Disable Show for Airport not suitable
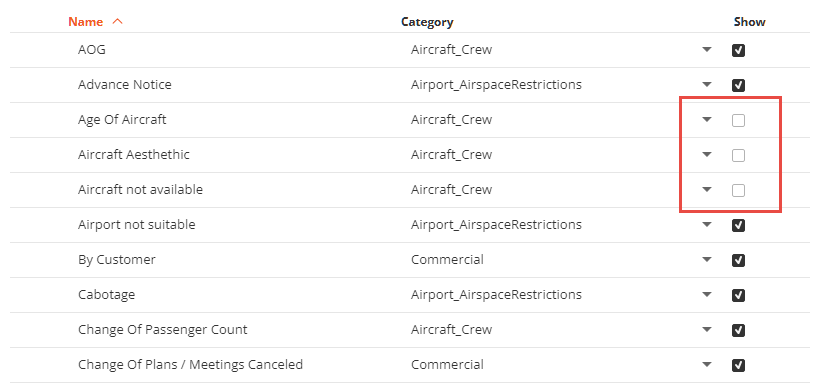The height and width of the screenshot is (384, 816). pos(738,225)
